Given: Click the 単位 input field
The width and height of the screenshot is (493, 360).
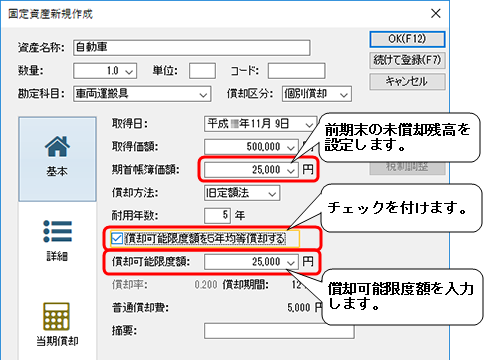Looking at the screenshot, I should click(x=202, y=71).
